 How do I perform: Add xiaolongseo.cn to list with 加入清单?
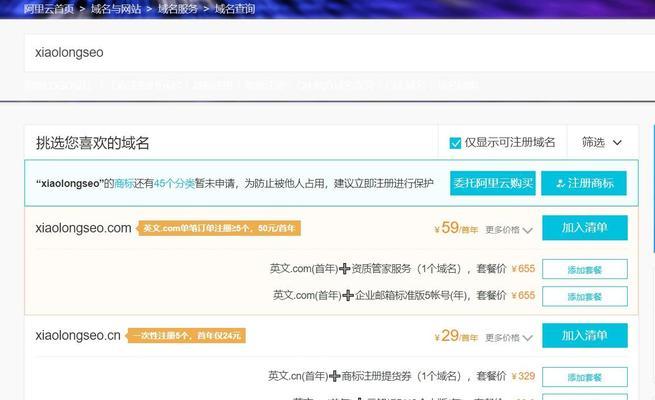[585, 335]
